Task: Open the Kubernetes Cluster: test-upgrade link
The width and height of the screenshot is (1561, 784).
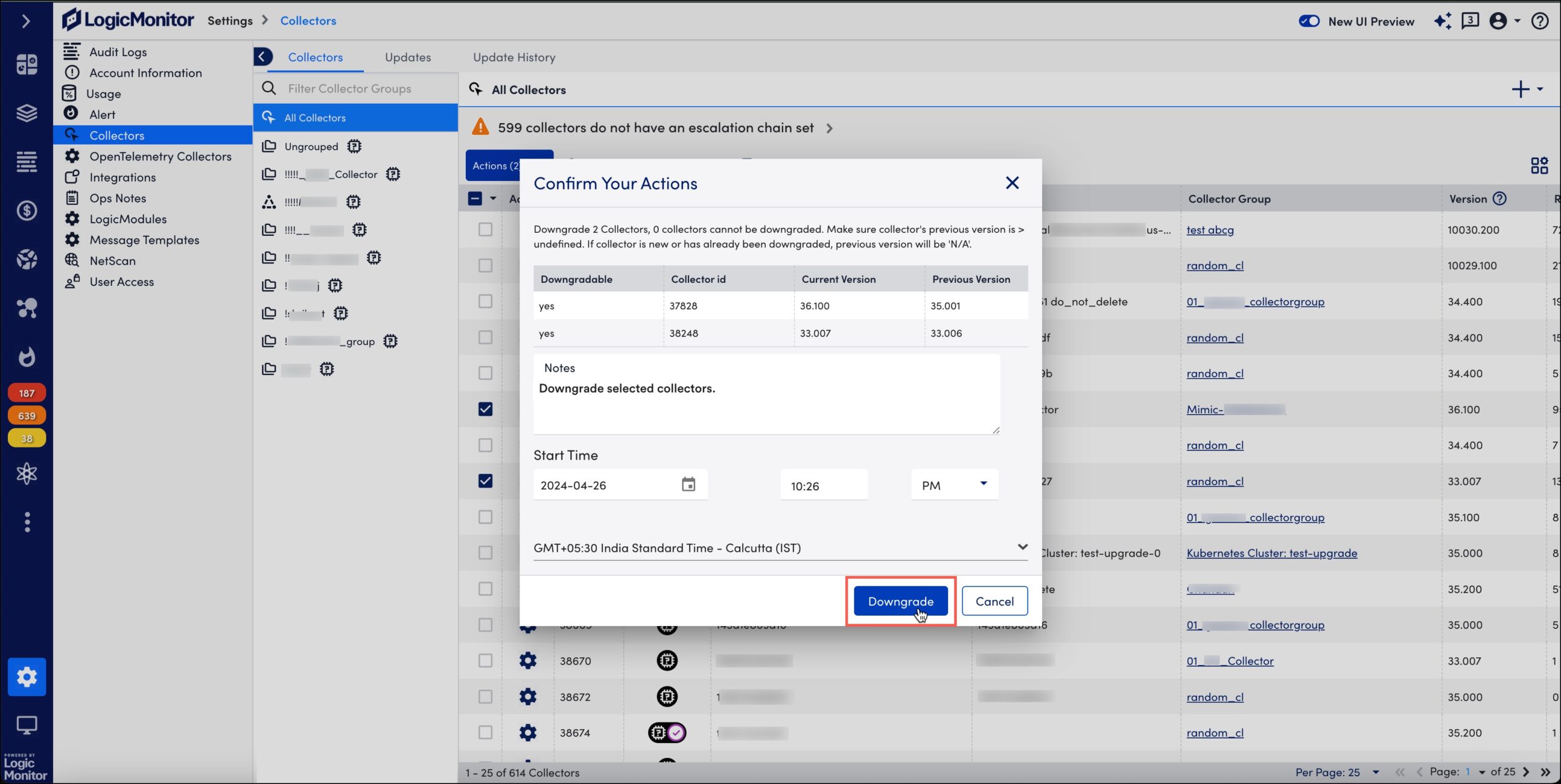Action: 1272,553
